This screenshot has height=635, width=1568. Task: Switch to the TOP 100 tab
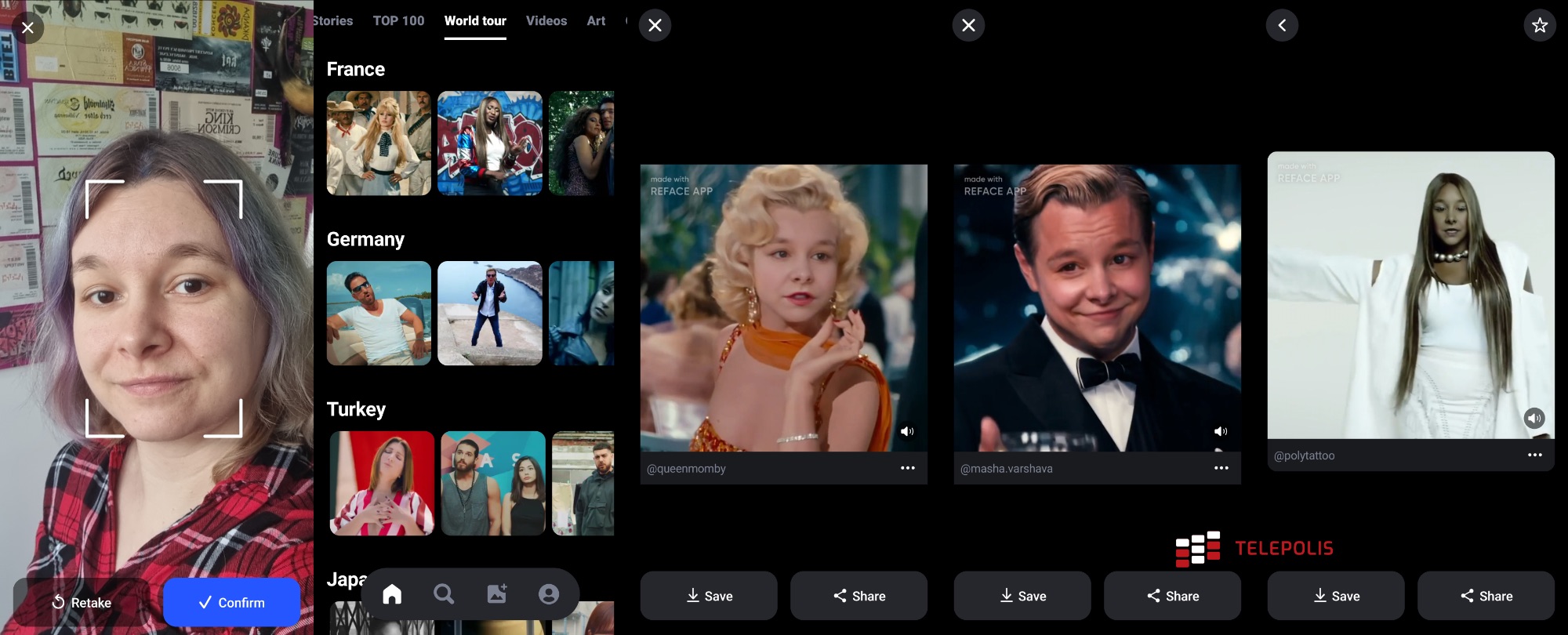click(398, 21)
